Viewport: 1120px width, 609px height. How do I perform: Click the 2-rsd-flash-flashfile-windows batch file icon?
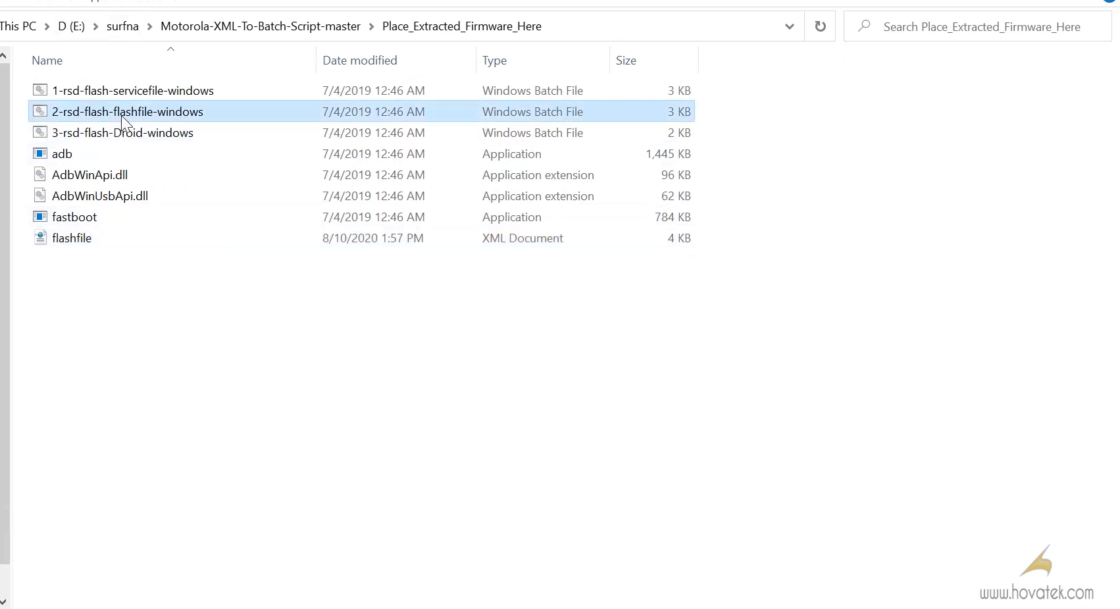coord(40,112)
